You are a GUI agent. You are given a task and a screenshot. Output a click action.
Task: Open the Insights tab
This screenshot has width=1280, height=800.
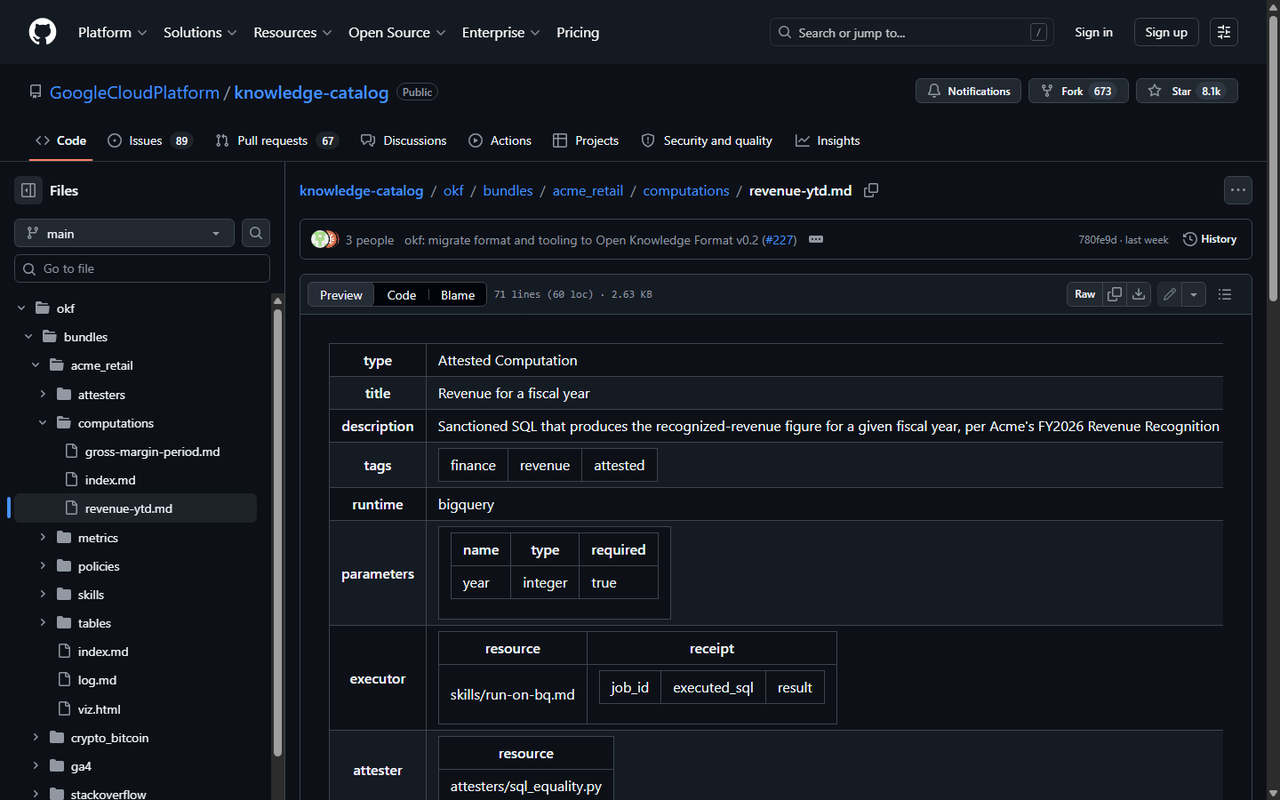pyautogui.click(x=828, y=141)
